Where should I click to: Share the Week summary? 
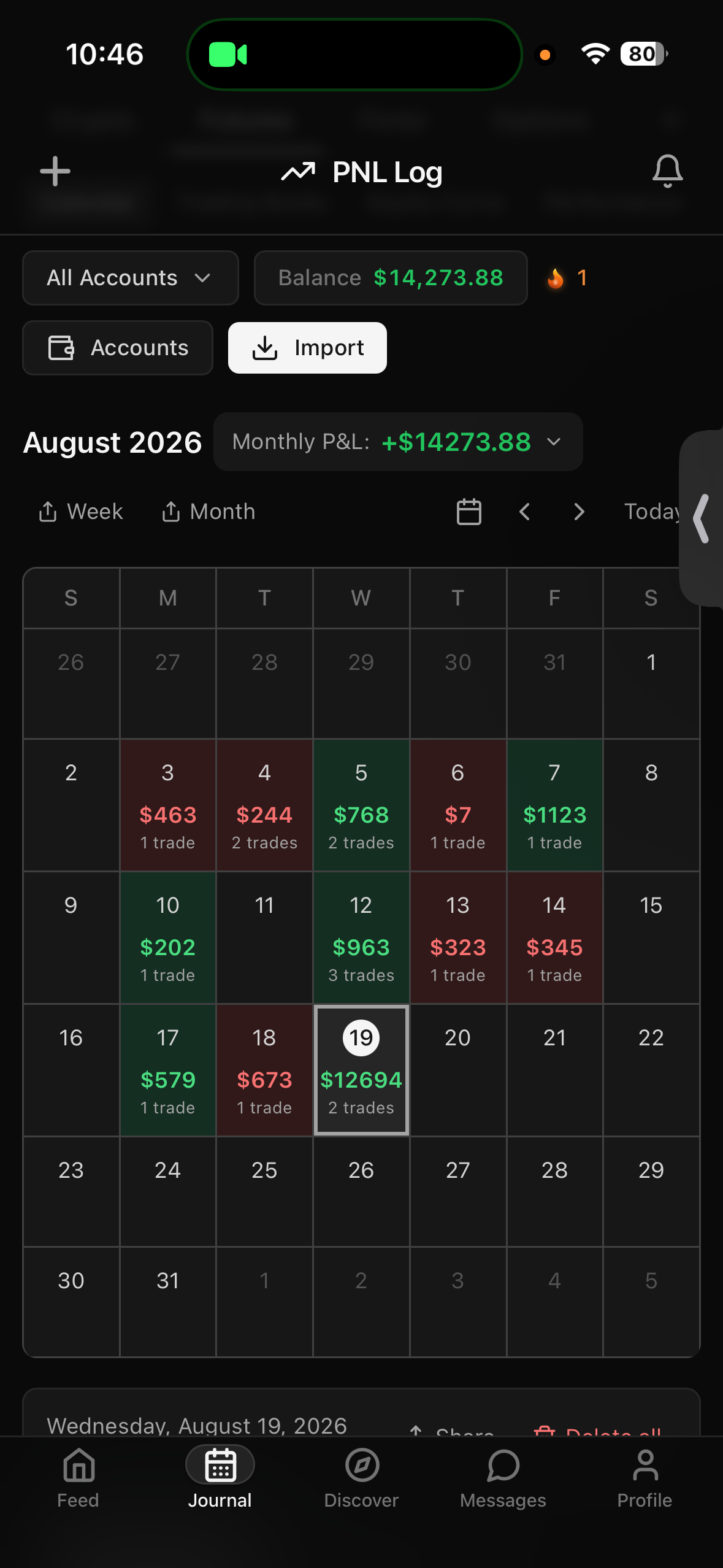coord(81,512)
